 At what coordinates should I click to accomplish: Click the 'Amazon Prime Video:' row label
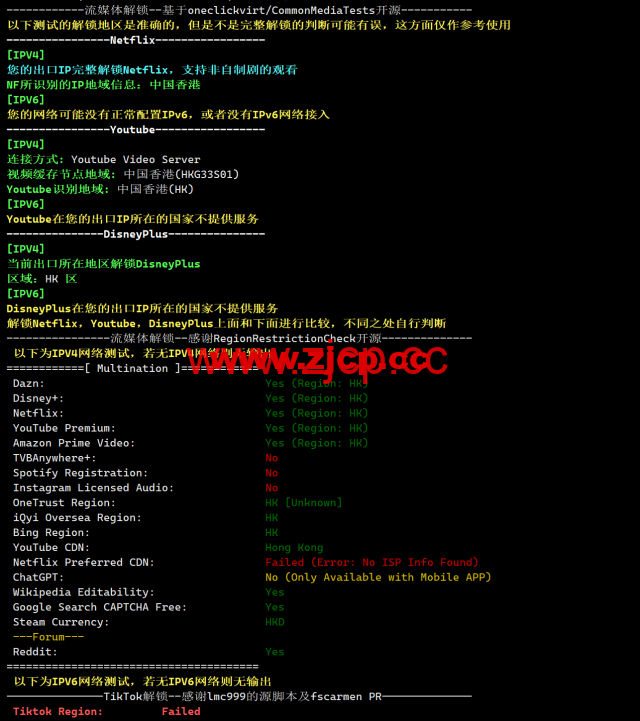[74, 443]
